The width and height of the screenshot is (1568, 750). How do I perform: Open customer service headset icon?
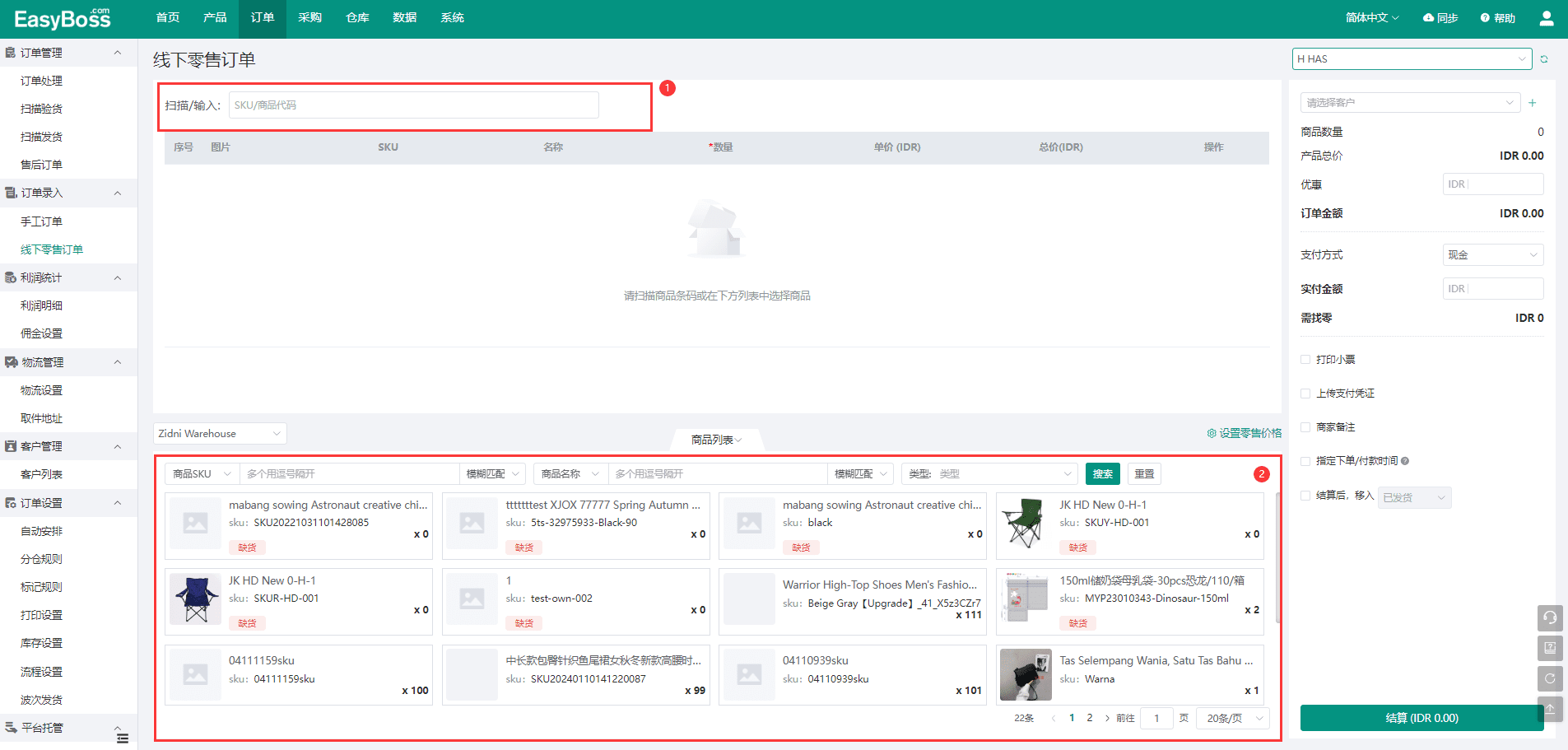tap(1549, 617)
